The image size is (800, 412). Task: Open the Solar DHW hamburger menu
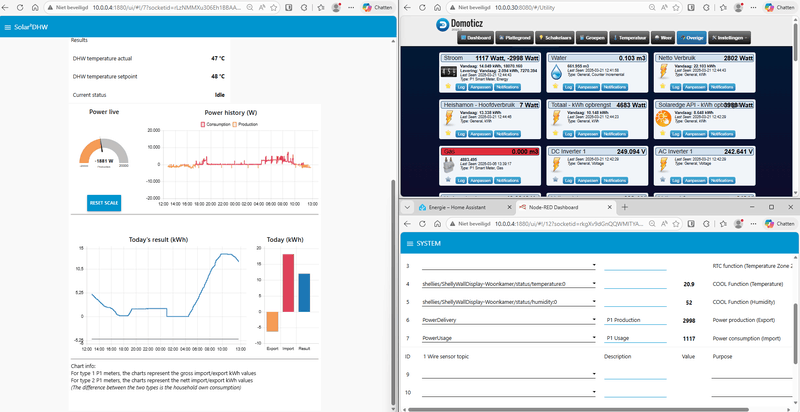[7, 27]
